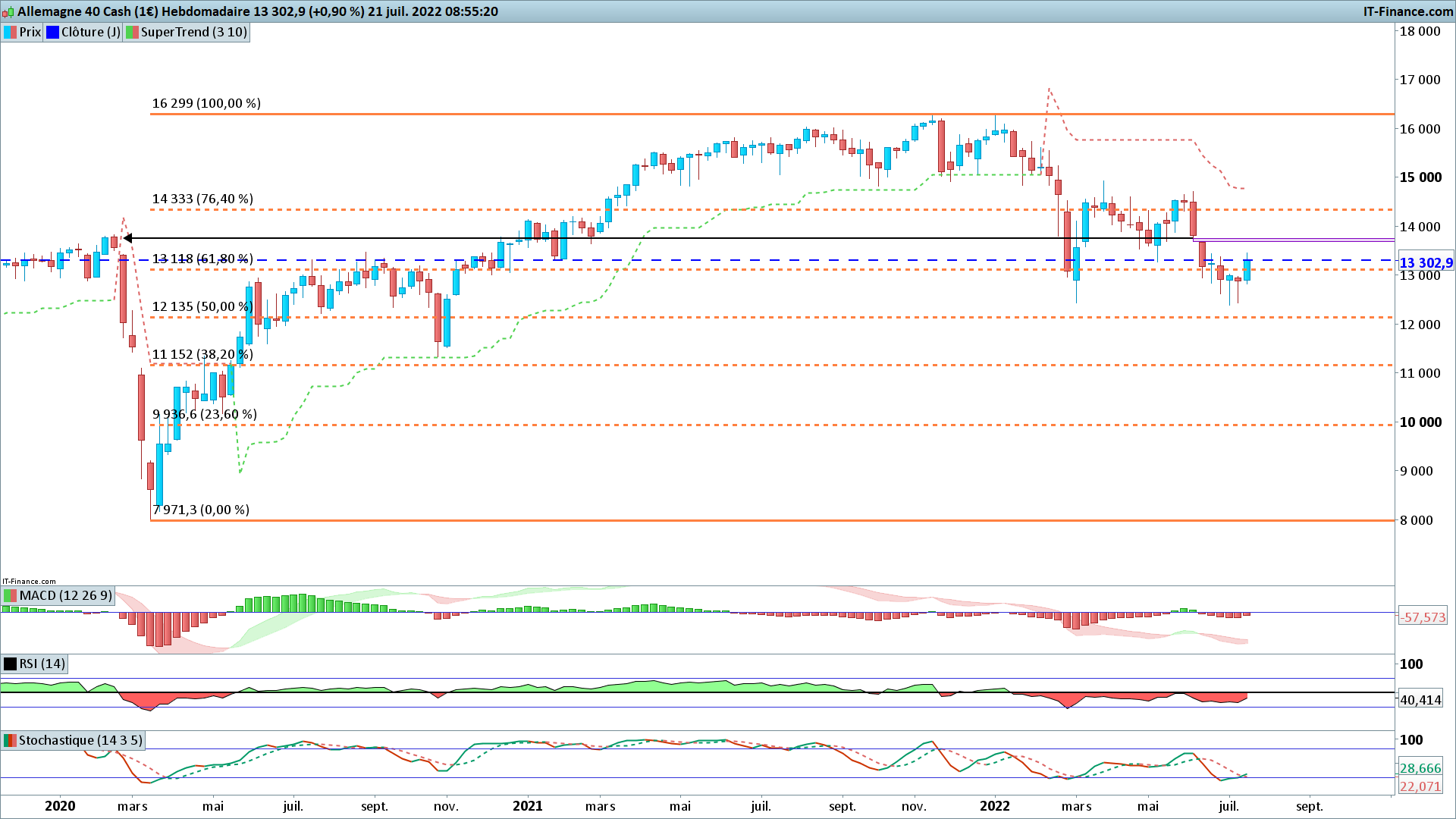The image size is (1456, 819).
Task: Open the SuperTrend (3 10) label settings
Action: click(x=193, y=32)
